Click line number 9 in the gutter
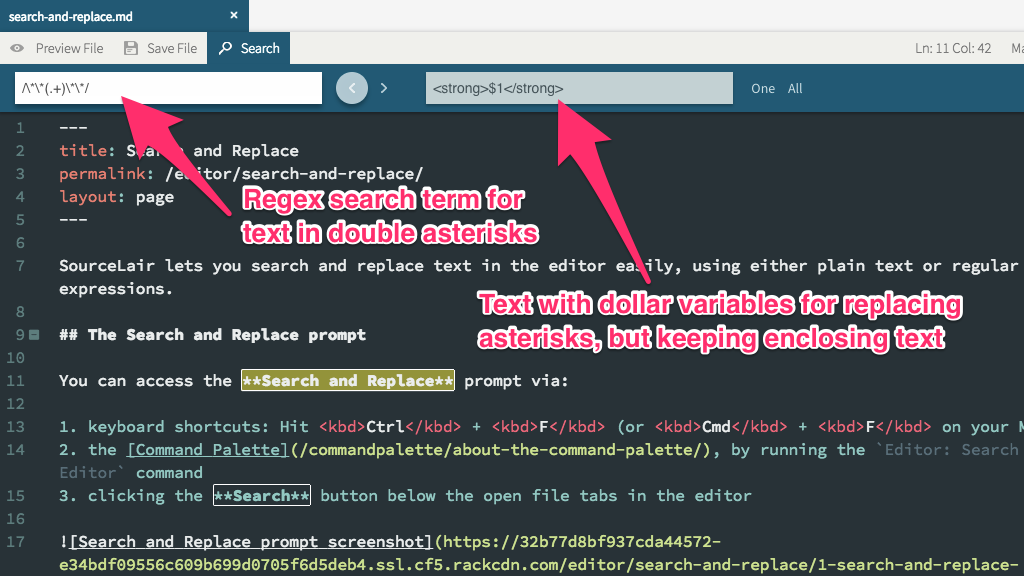The image size is (1024, 576). click(20, 334)
